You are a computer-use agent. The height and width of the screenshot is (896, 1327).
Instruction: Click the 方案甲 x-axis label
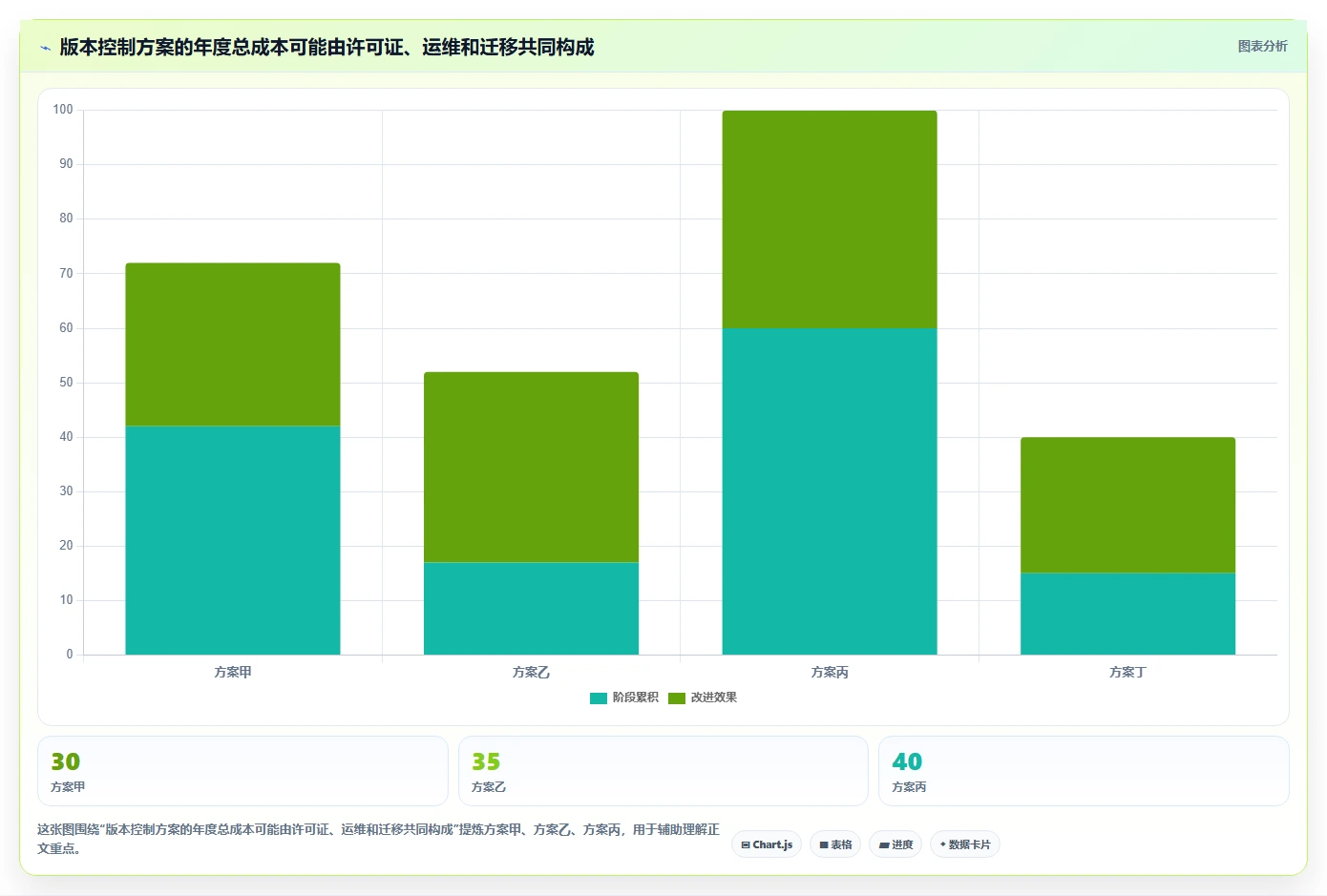233,673
